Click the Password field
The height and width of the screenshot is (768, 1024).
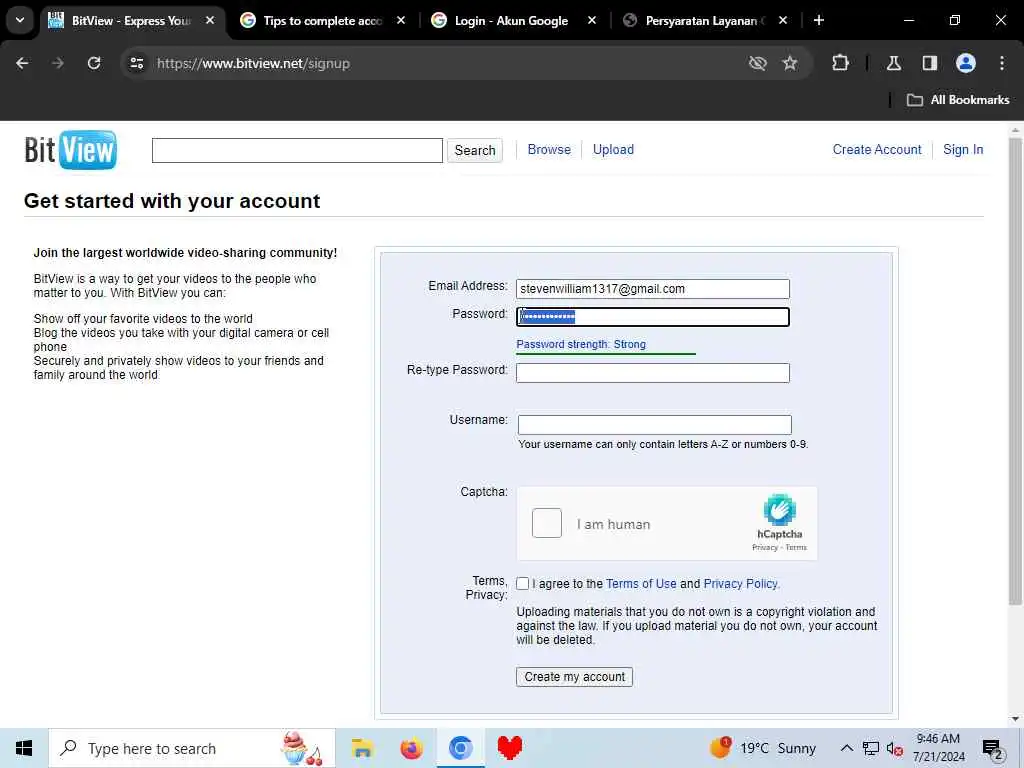[652, 317]
